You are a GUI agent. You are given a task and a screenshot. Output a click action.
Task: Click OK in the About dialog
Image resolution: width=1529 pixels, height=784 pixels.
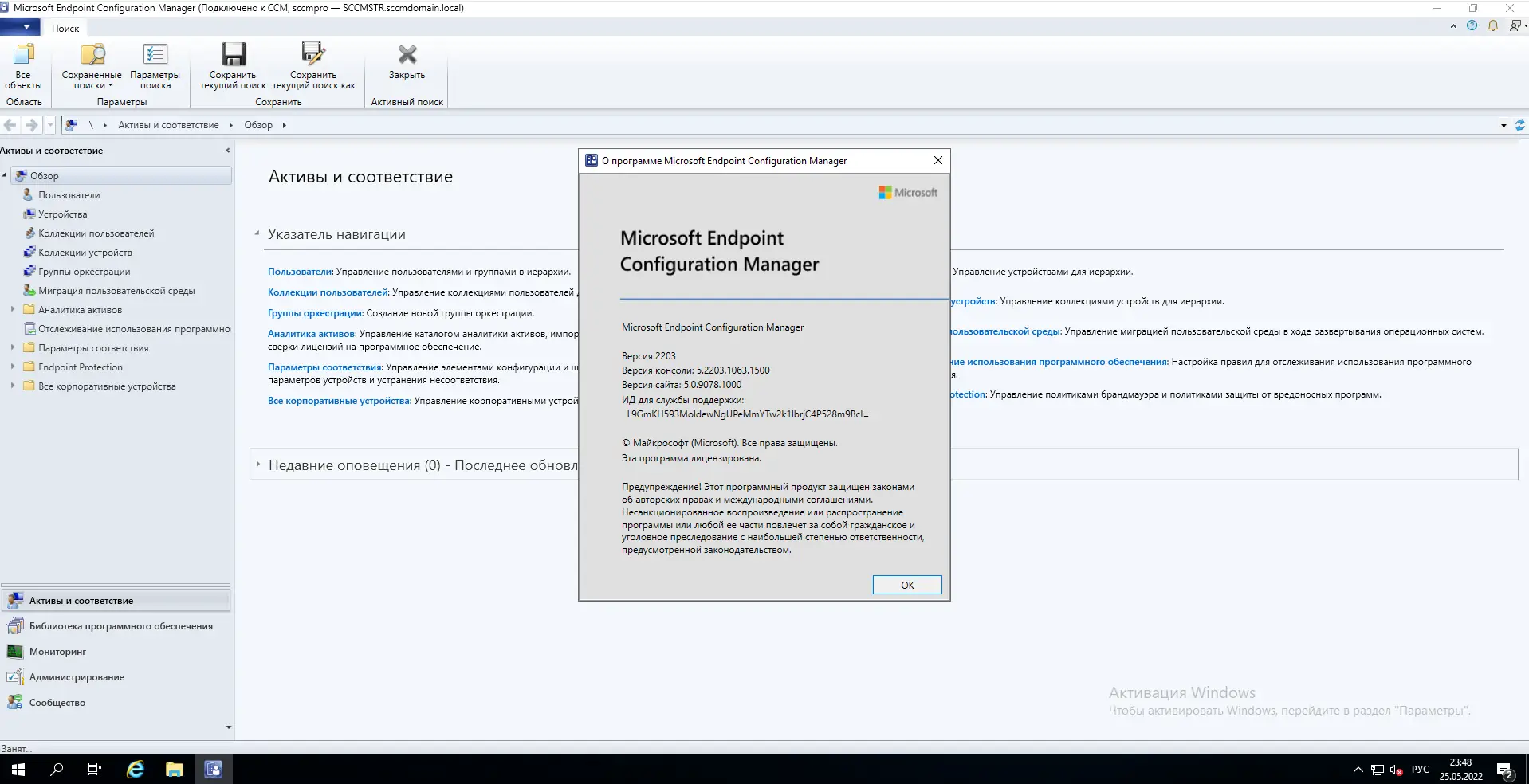(907, 585)
